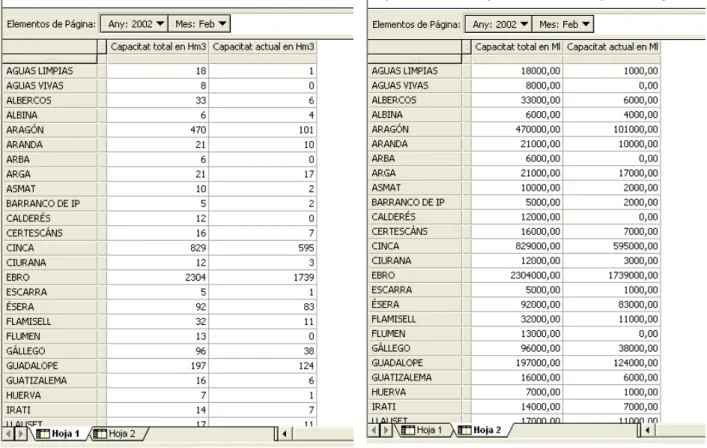Screen dimensions: 707x448
Task: Click Hoja 1 worksheet icon in right window
Action: [x=408, y=430]
